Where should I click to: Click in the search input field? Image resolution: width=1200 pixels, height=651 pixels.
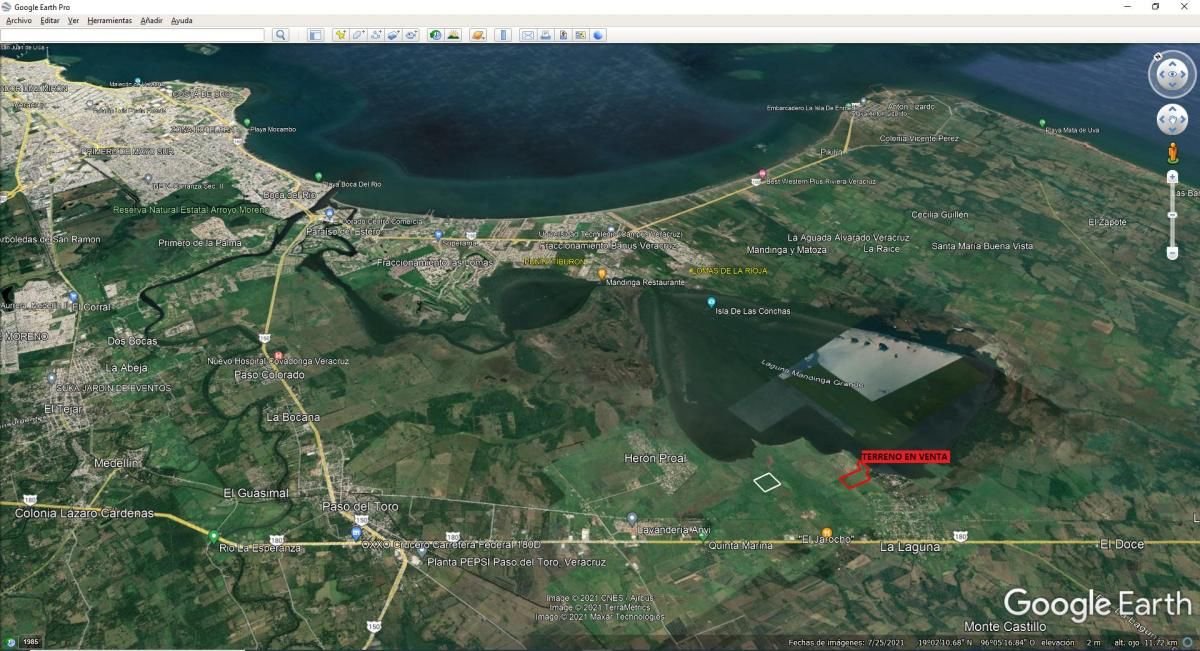[x=132, y=35]
